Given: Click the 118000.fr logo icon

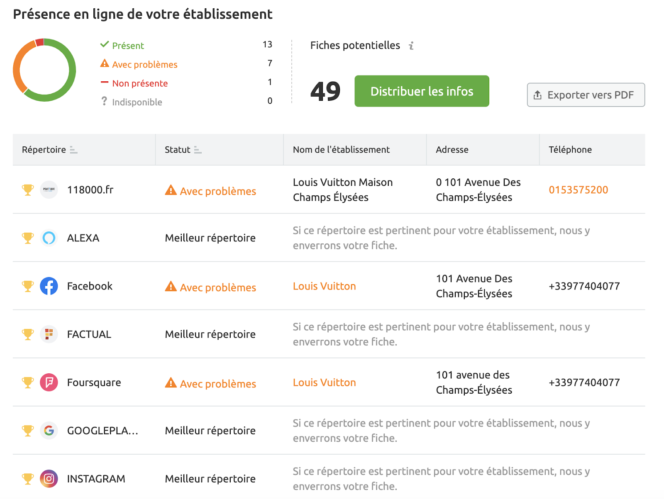Looking at the screenshot, I should 49,190.
